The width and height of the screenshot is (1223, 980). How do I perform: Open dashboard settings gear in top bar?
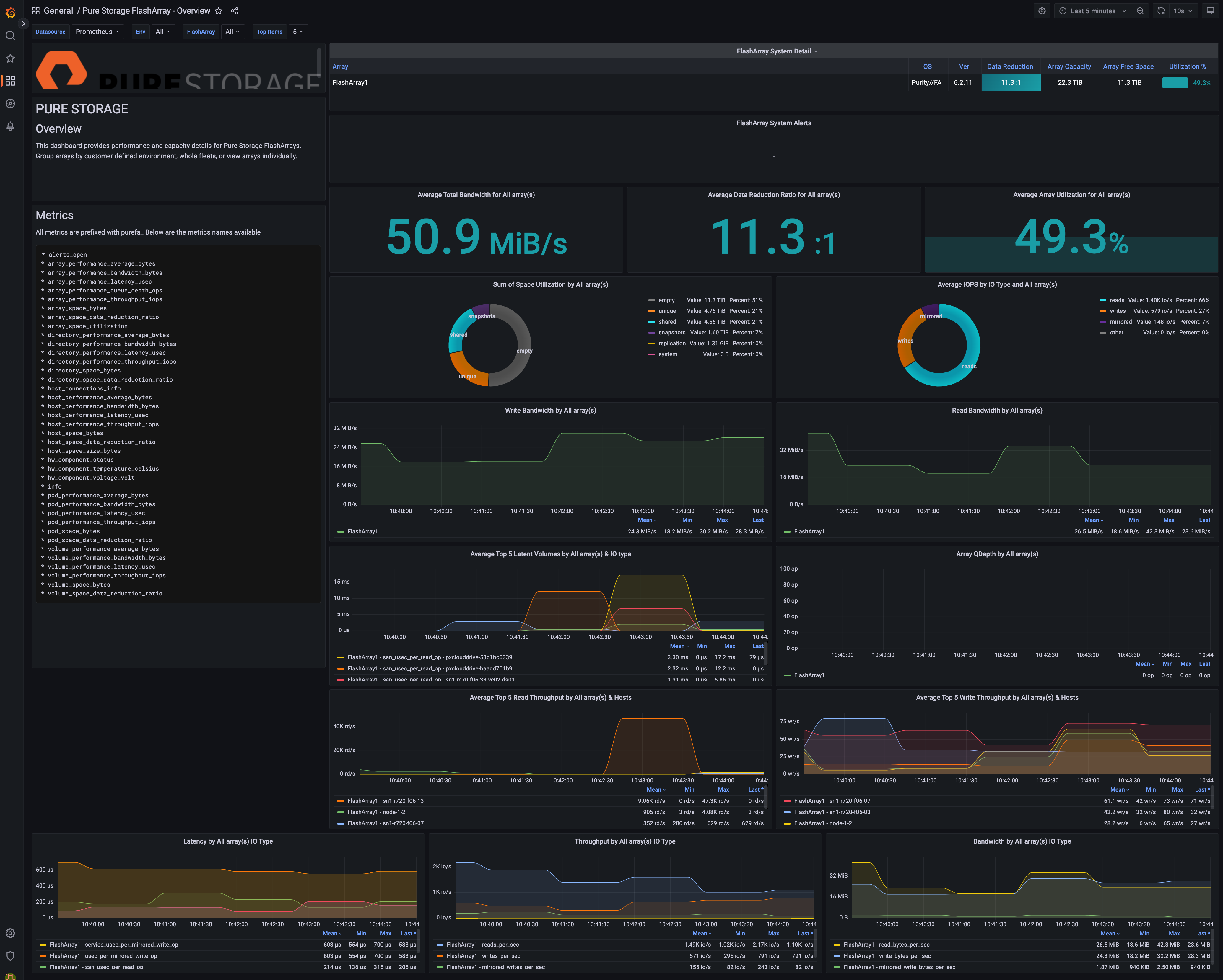coord(1042,11)
